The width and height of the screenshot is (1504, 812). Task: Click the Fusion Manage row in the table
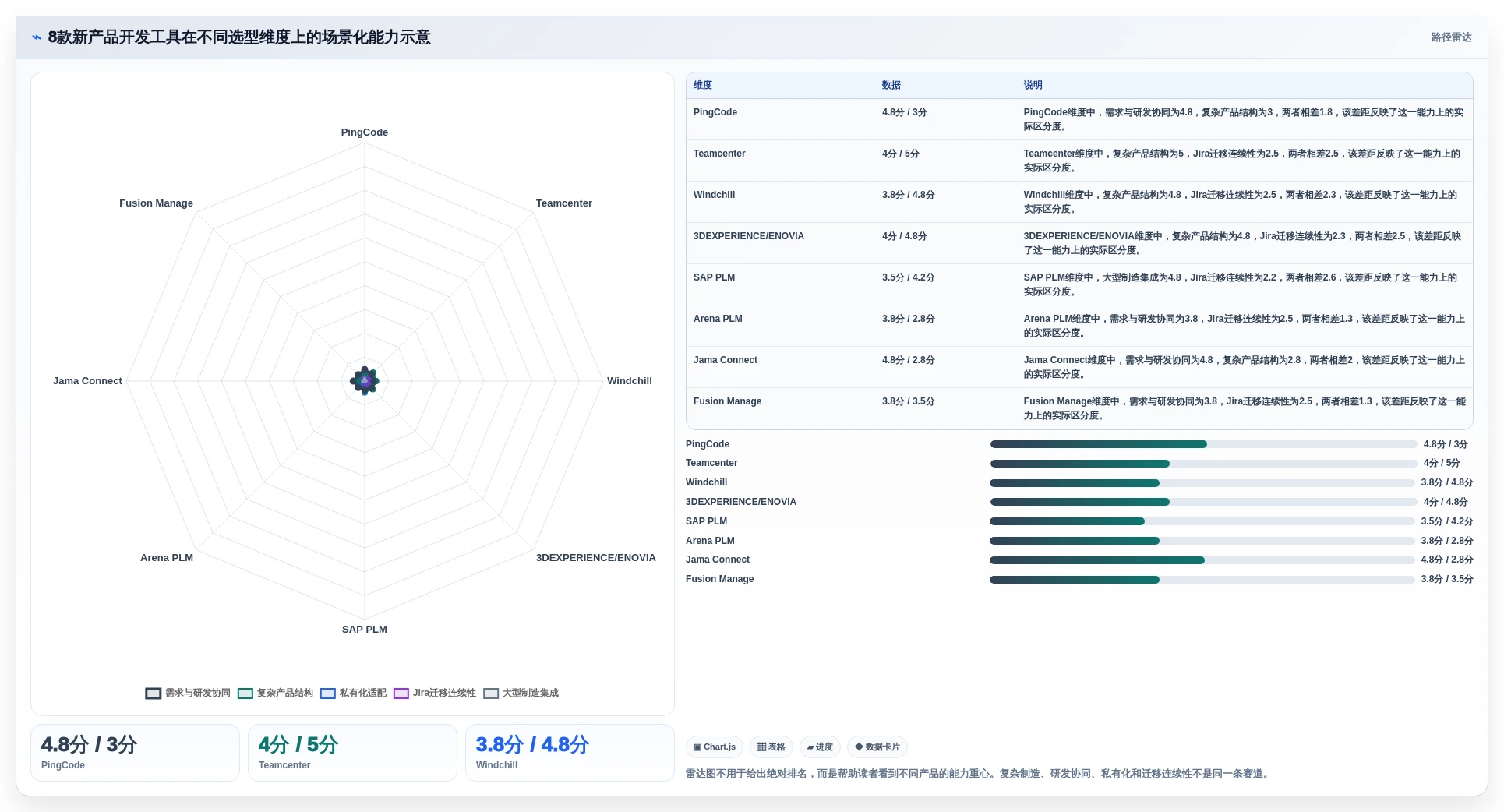[x=1079, y=408]
